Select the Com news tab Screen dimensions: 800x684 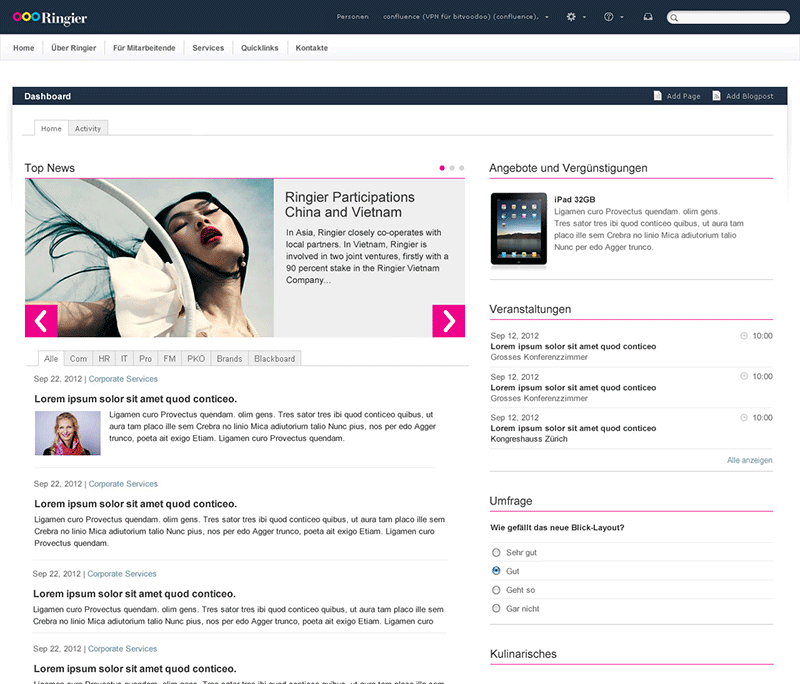pyautogui.click(x=78, y=359)
